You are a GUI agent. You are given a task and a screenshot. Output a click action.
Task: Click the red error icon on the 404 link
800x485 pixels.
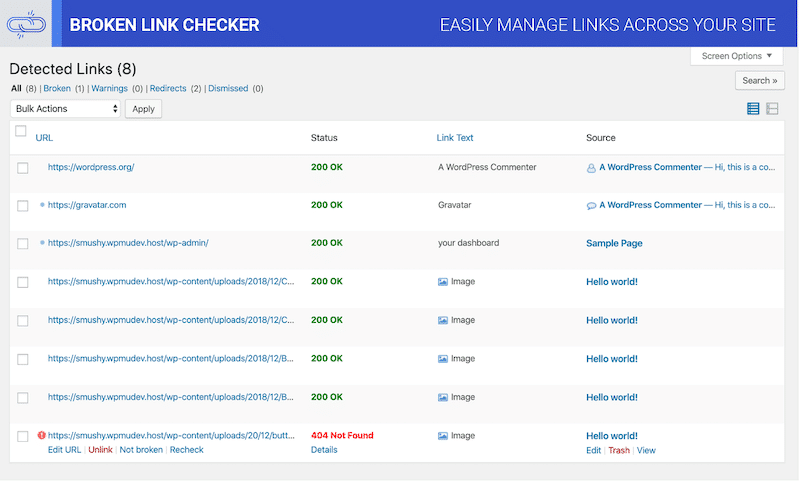(x=41, y=436)
